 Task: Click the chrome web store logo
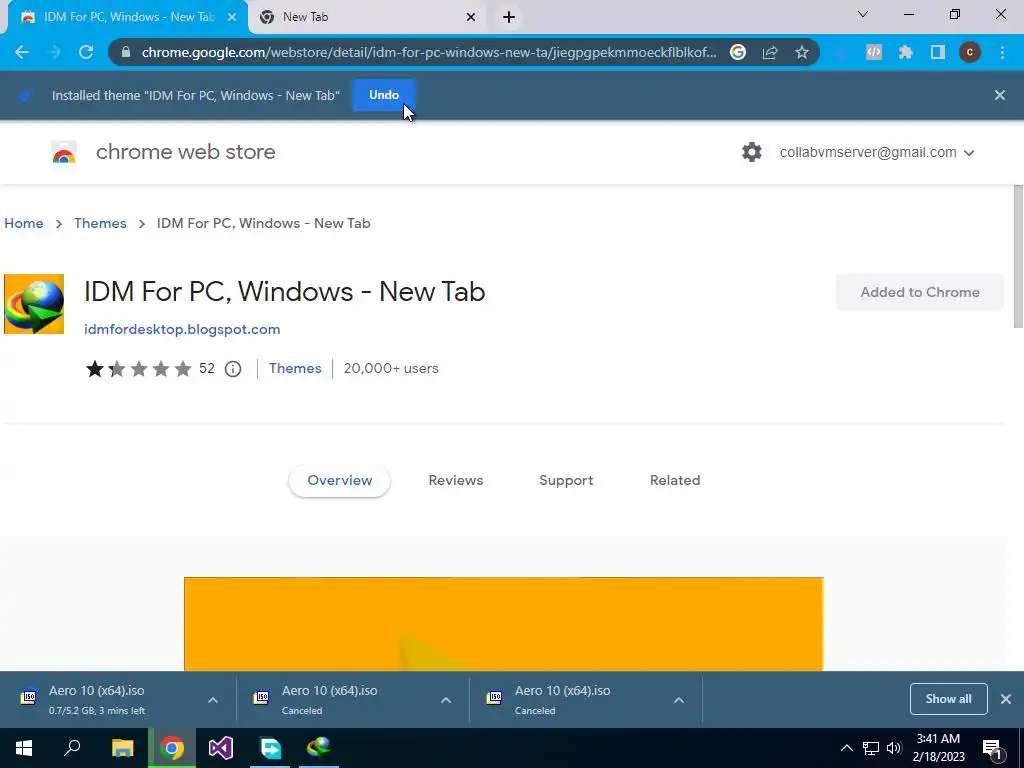click(64, 152)
